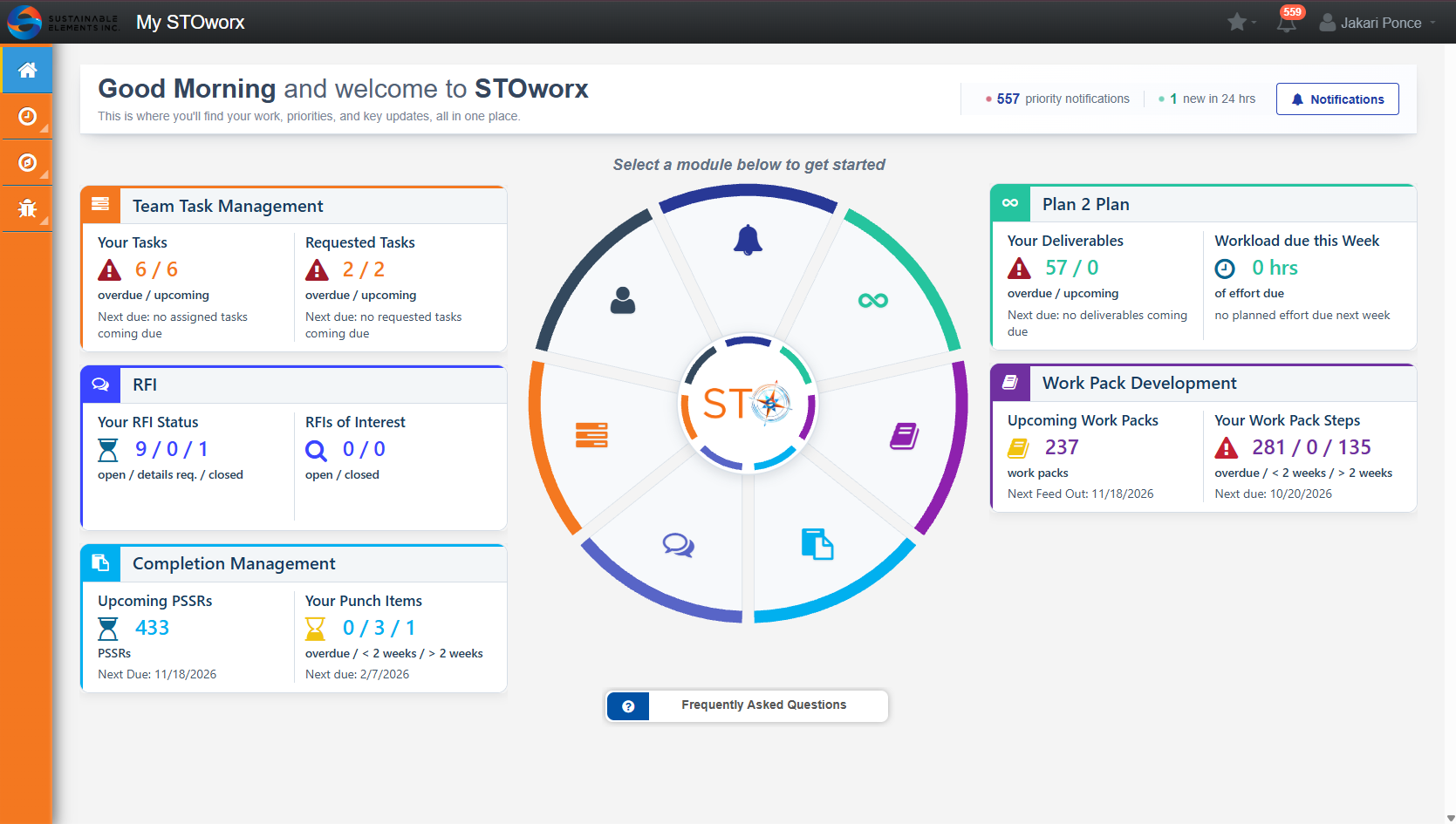
Task: Select the bell segment on the wheel
Action: 748,240
